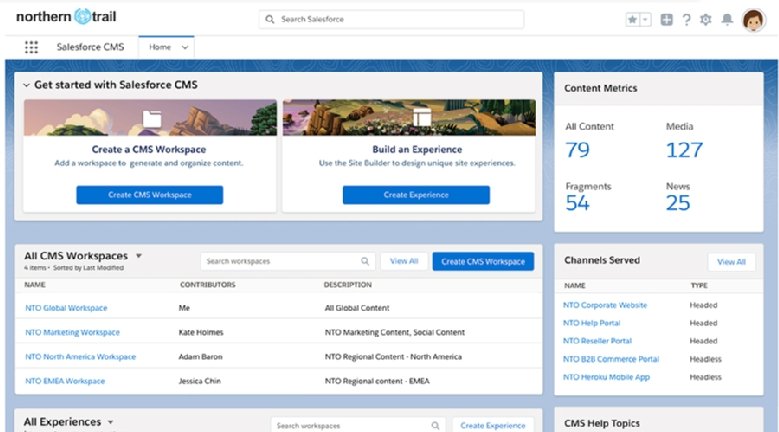Click the folder icon on workspace banner
The height and width of the screenshot is (432, 779).
(152, 119)
